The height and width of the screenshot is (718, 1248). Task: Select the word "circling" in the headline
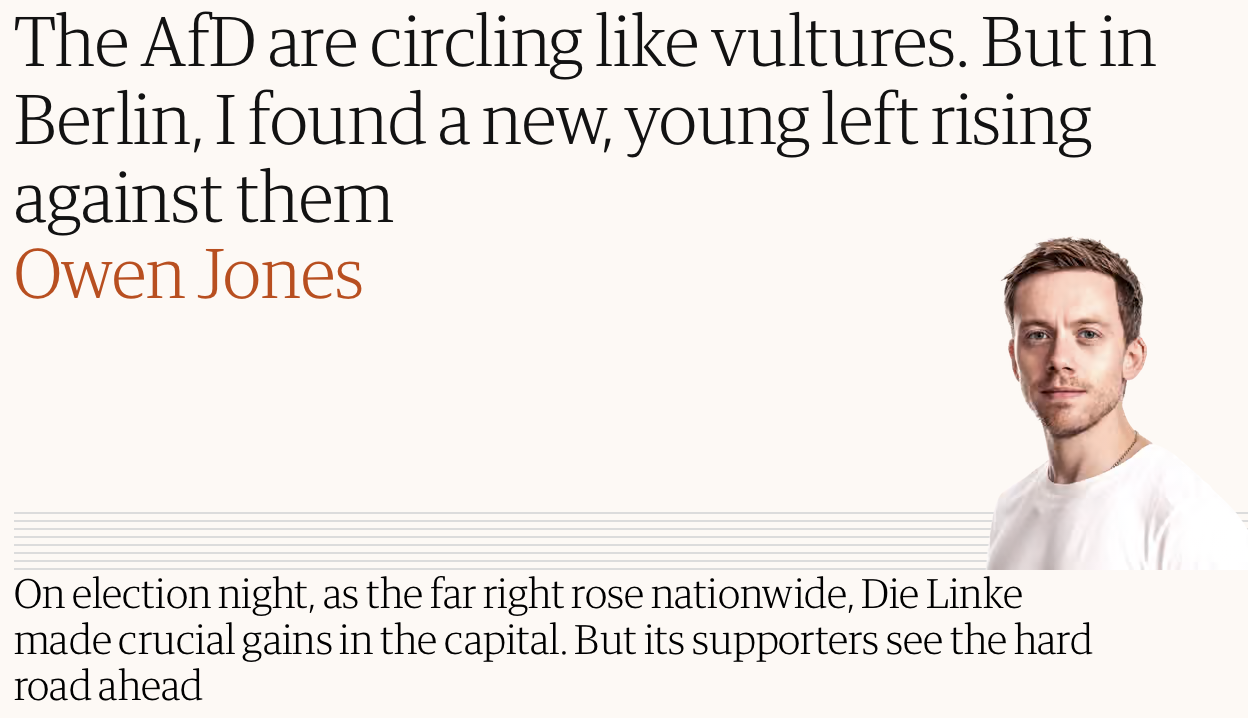pos(475,44)
